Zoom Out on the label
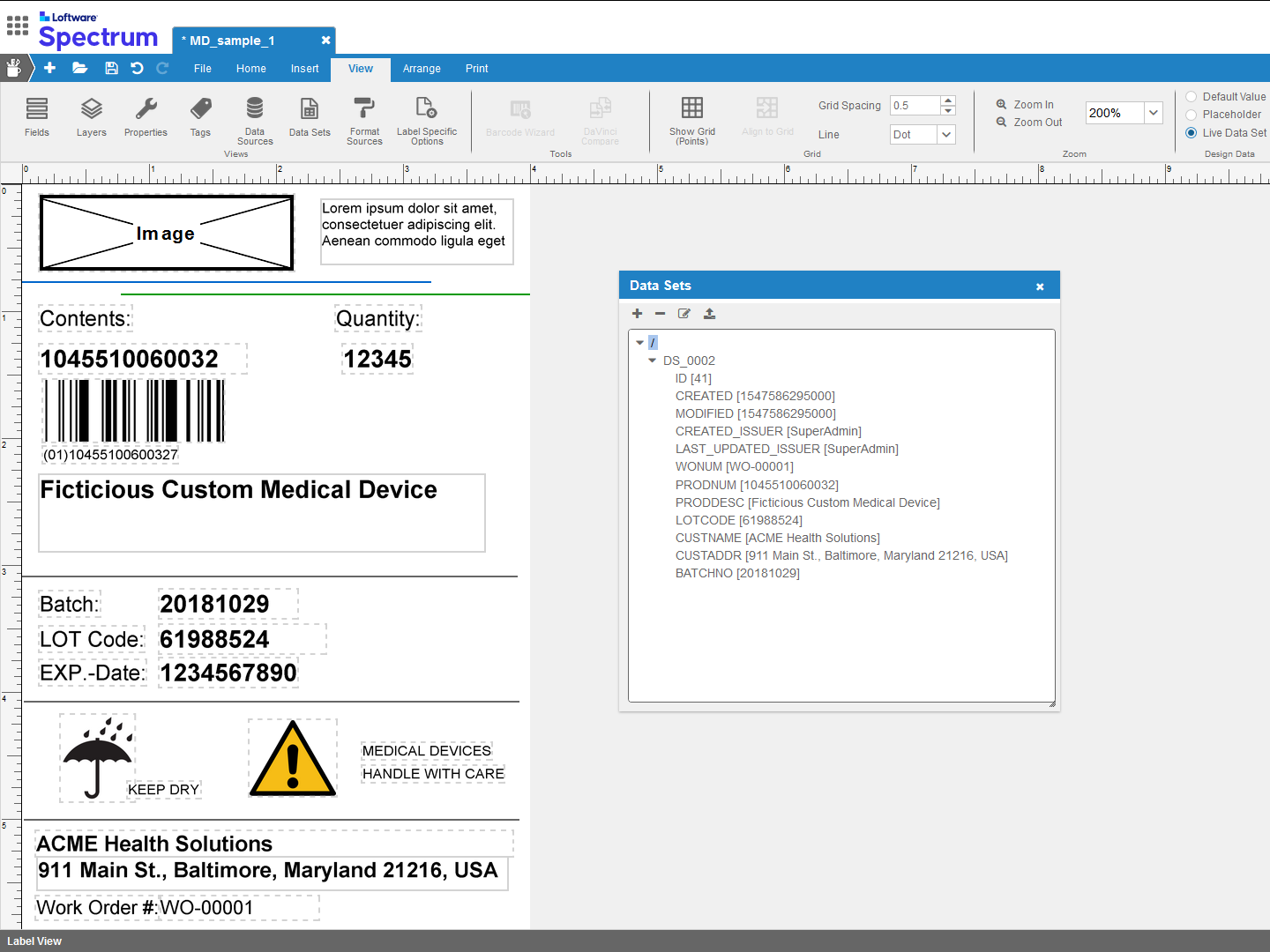Viewport: 1270px width, 952px height. (x=1029, y=123)
